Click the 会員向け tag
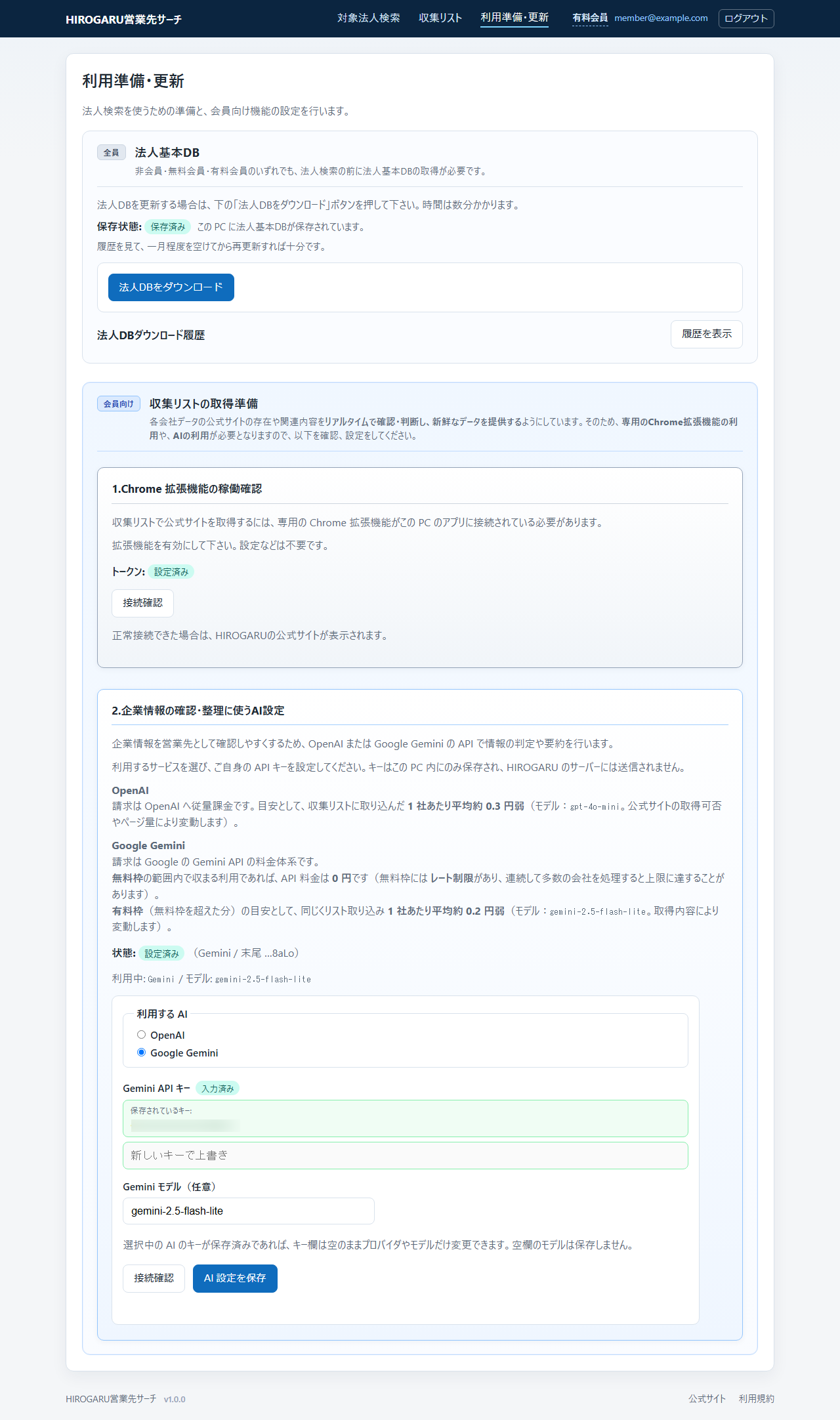Screen dimensions: 840x1420 [119, 404]
